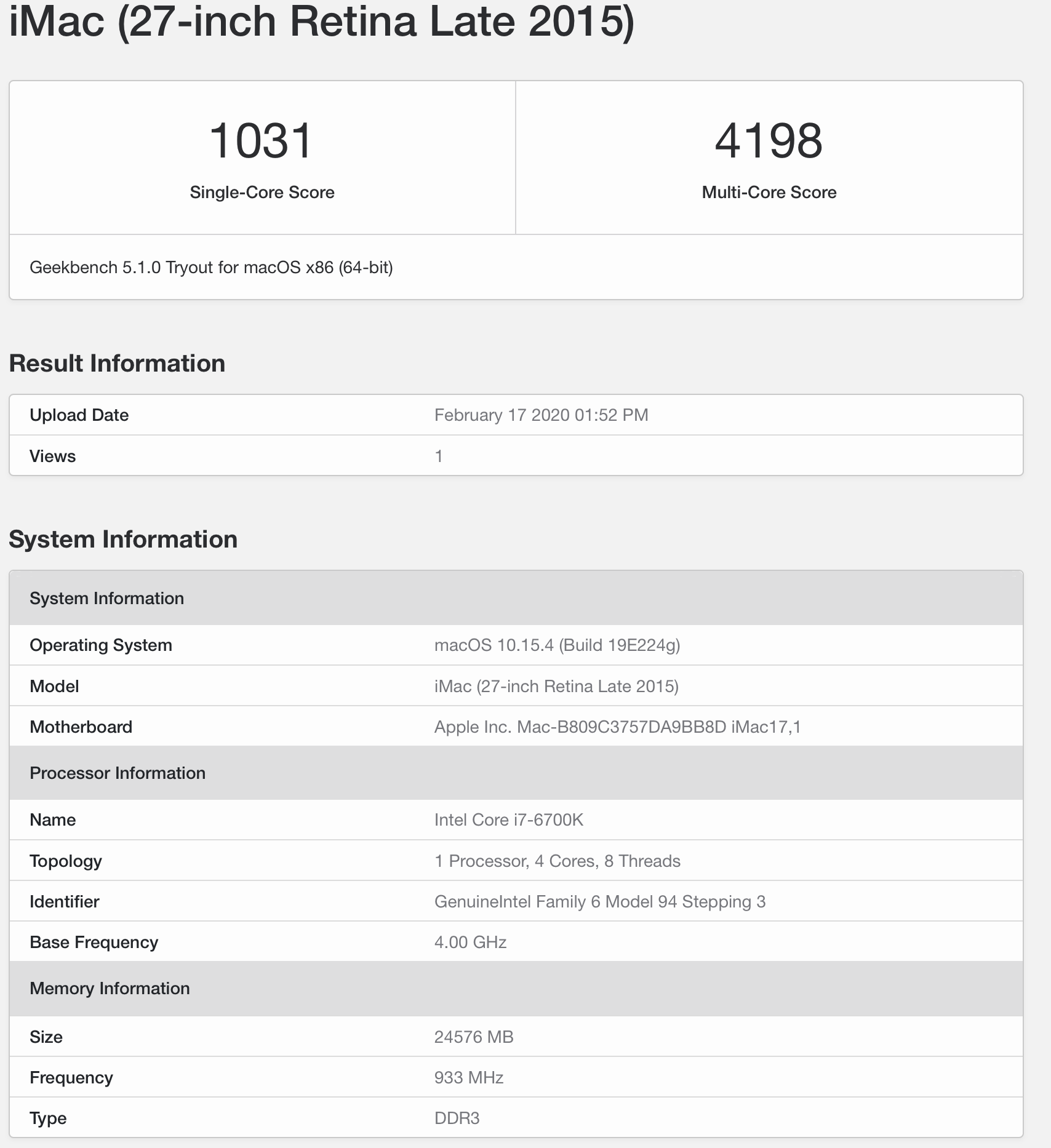
Task: Click the Views label
Action: (53, 456)
